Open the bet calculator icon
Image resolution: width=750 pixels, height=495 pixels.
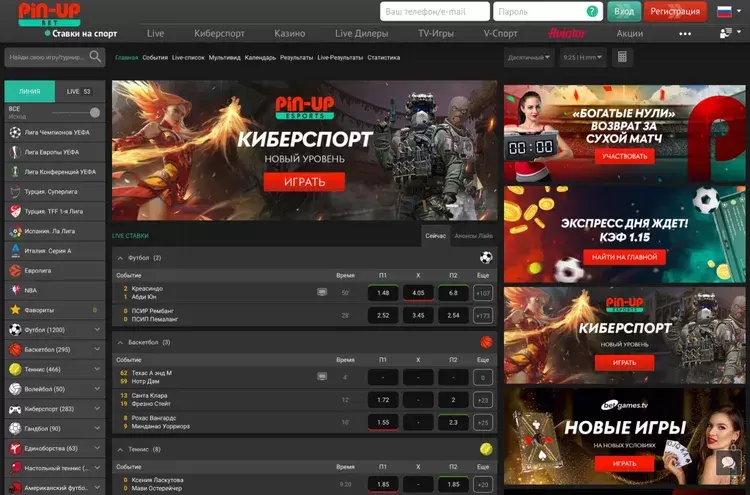point(622,57)
